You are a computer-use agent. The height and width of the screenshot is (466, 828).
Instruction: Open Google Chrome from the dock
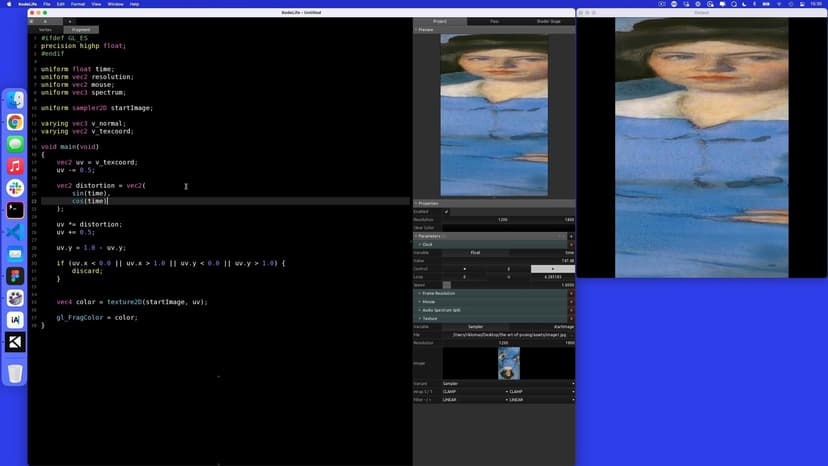coord(15,122)
